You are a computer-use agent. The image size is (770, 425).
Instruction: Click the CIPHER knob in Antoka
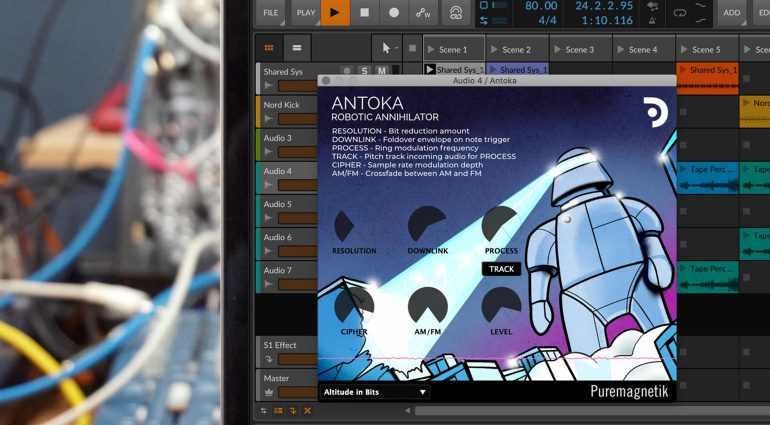pos(354,307)
